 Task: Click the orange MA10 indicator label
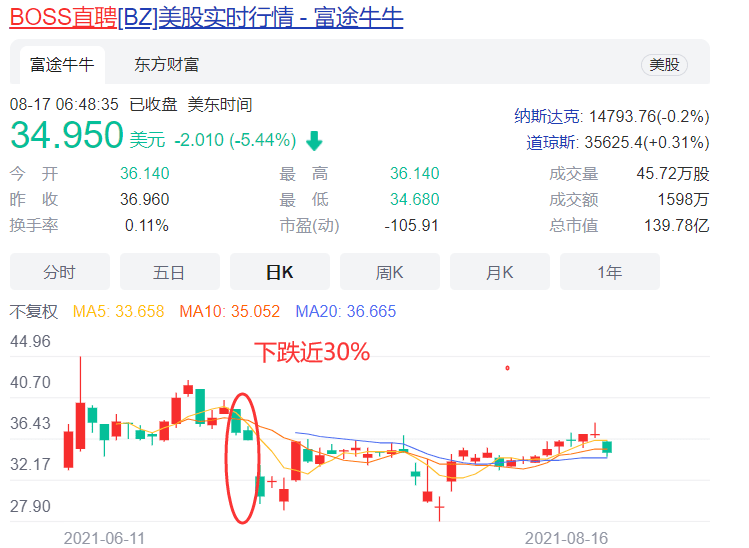pos(229,311)
